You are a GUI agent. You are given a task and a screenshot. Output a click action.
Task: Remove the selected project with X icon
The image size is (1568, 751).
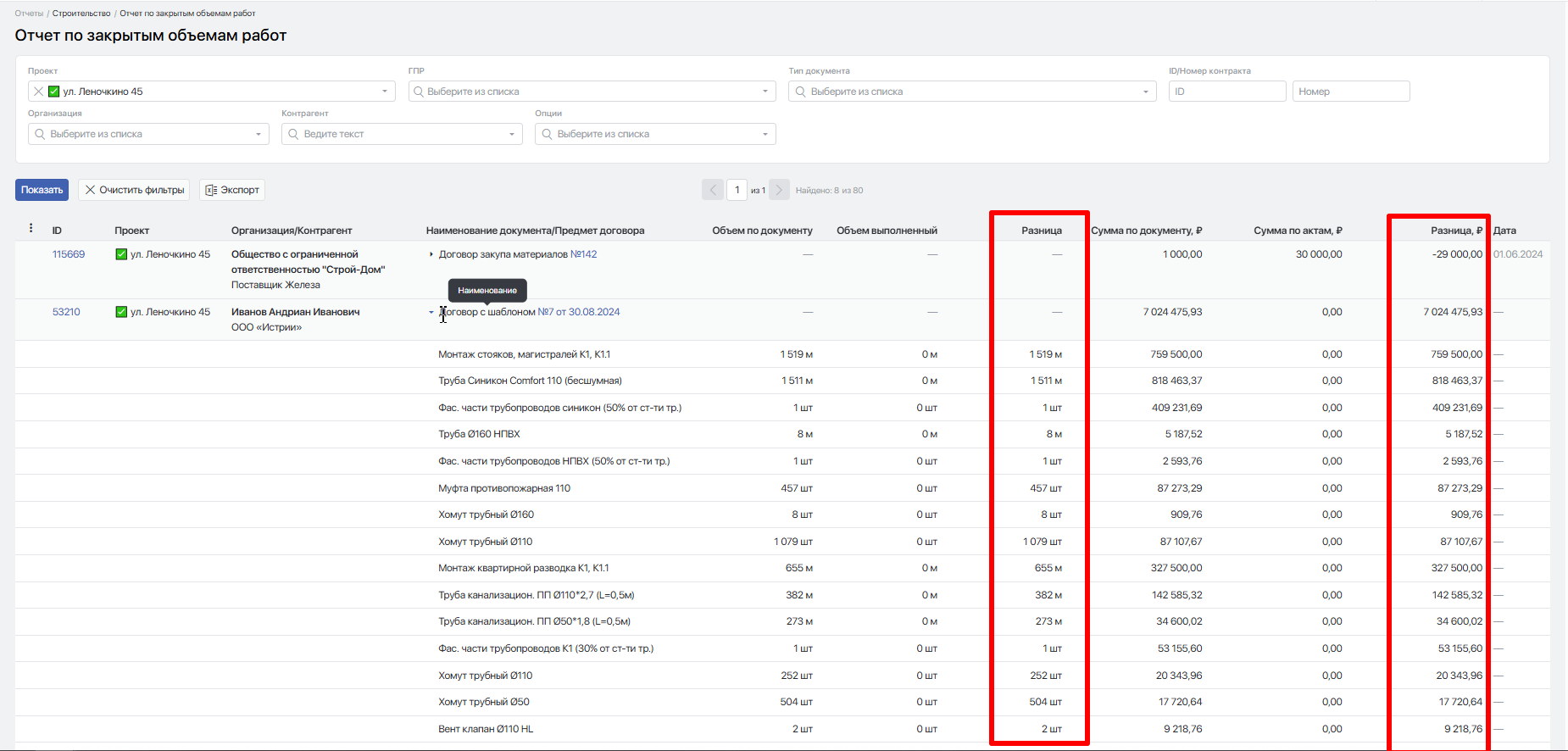click(38, 92)
